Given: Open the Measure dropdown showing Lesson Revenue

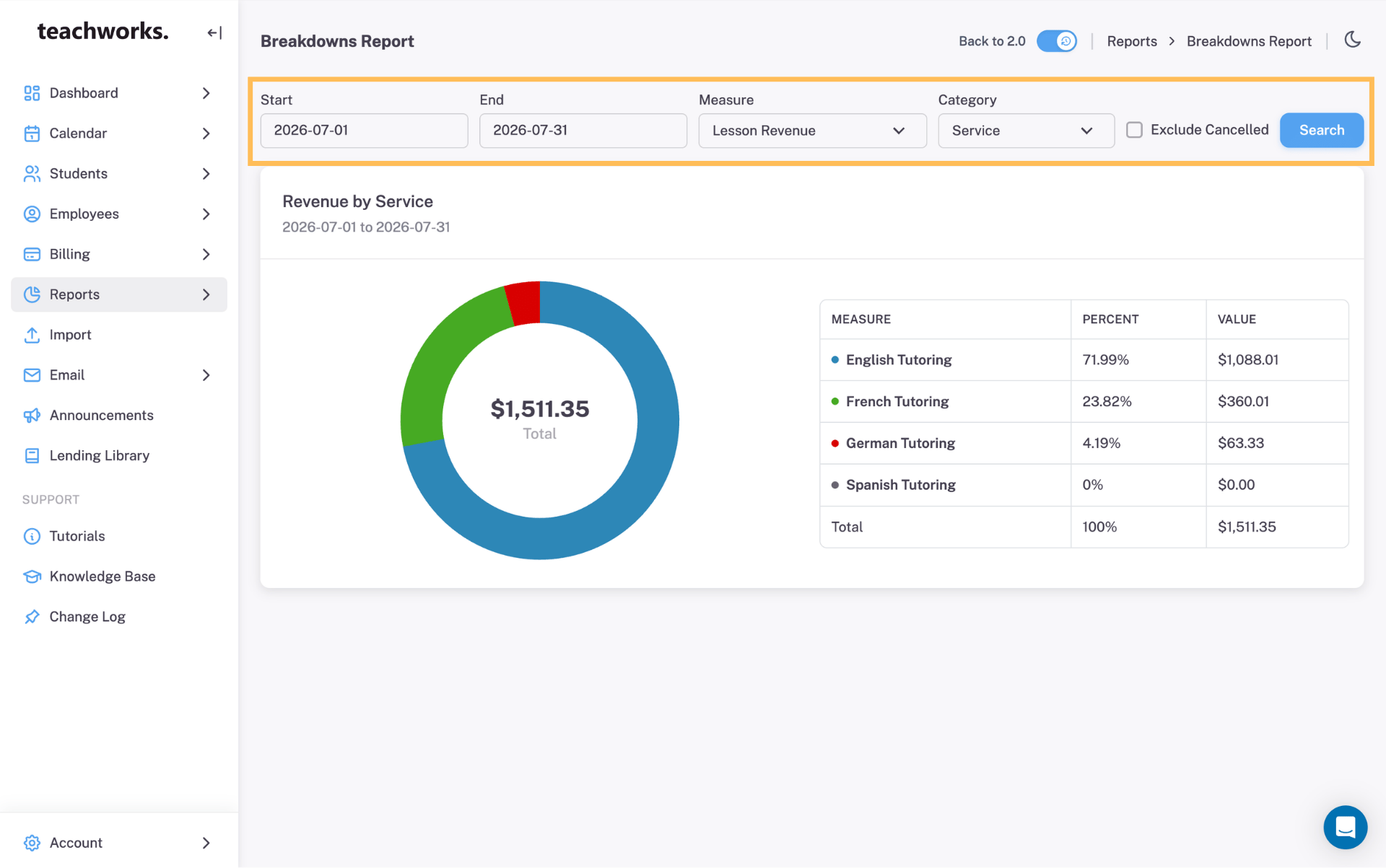Looking at the screenshot, I should tap(812, 131).
